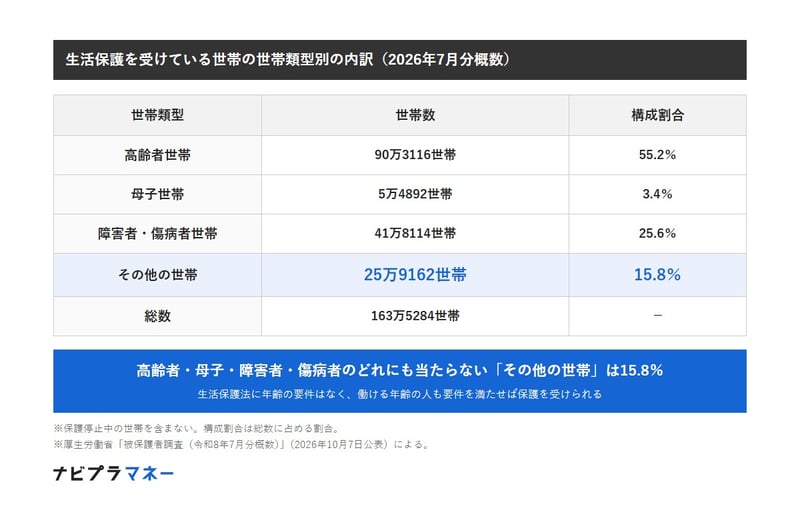Click the value 90万3116世帯

(x=415, y=155)
